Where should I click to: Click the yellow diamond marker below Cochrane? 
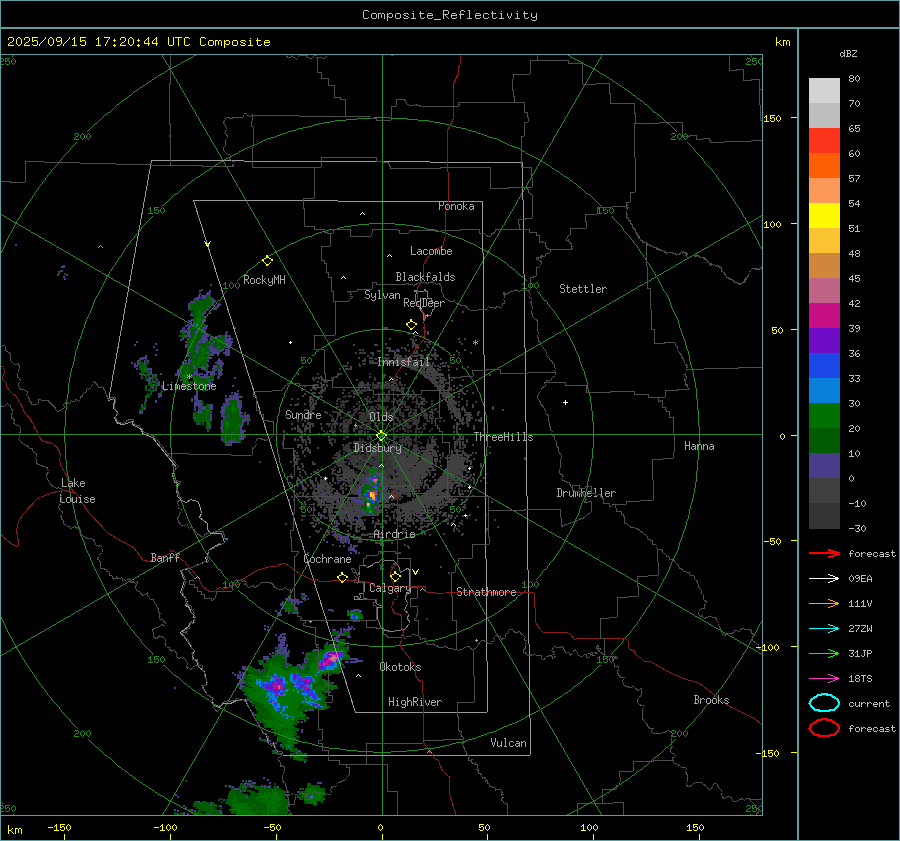coord(343,577)
